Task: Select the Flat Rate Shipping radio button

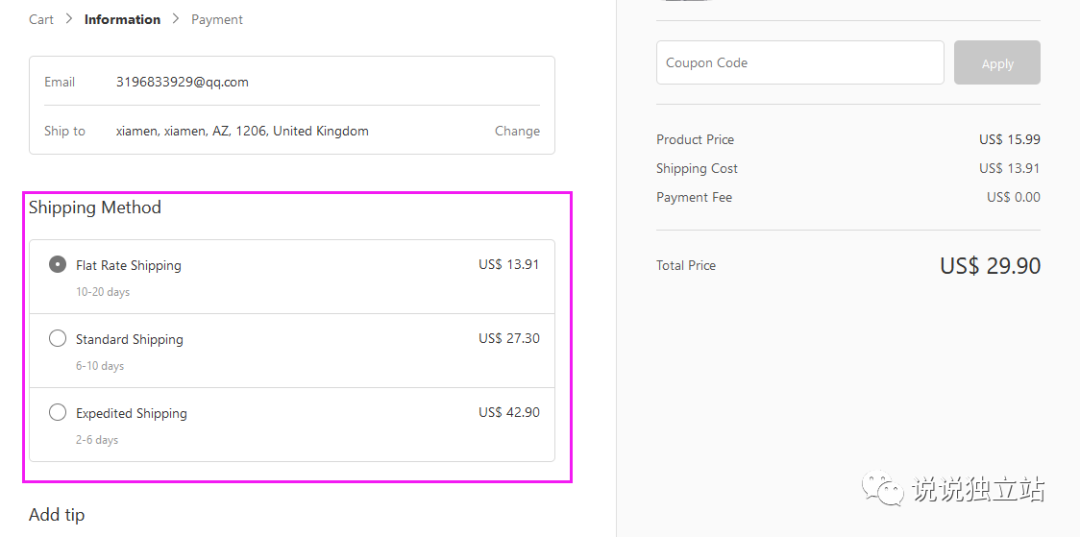Action: [x=58, y=265]
